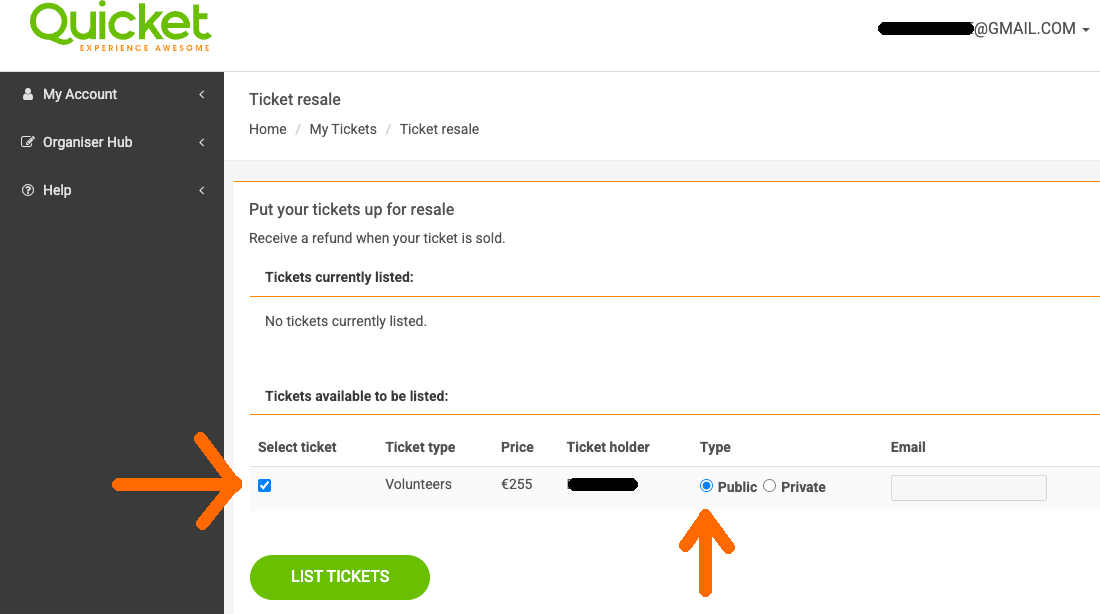Click the GMAIL.COM account text
The width and height of the screenshot is (1100, 614).
click(1025, 29)
